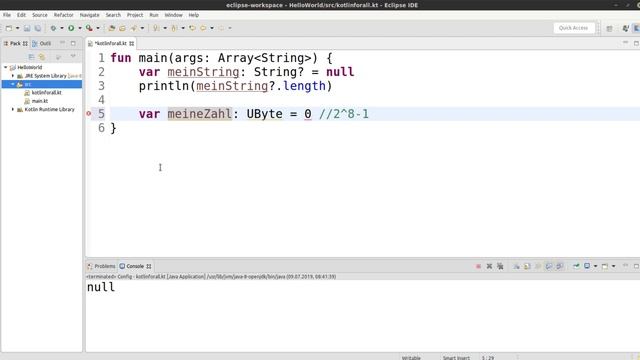The image size is (640, 360).
Task: Open the Open Console dropdown arrow
Action: click(613, 267)
